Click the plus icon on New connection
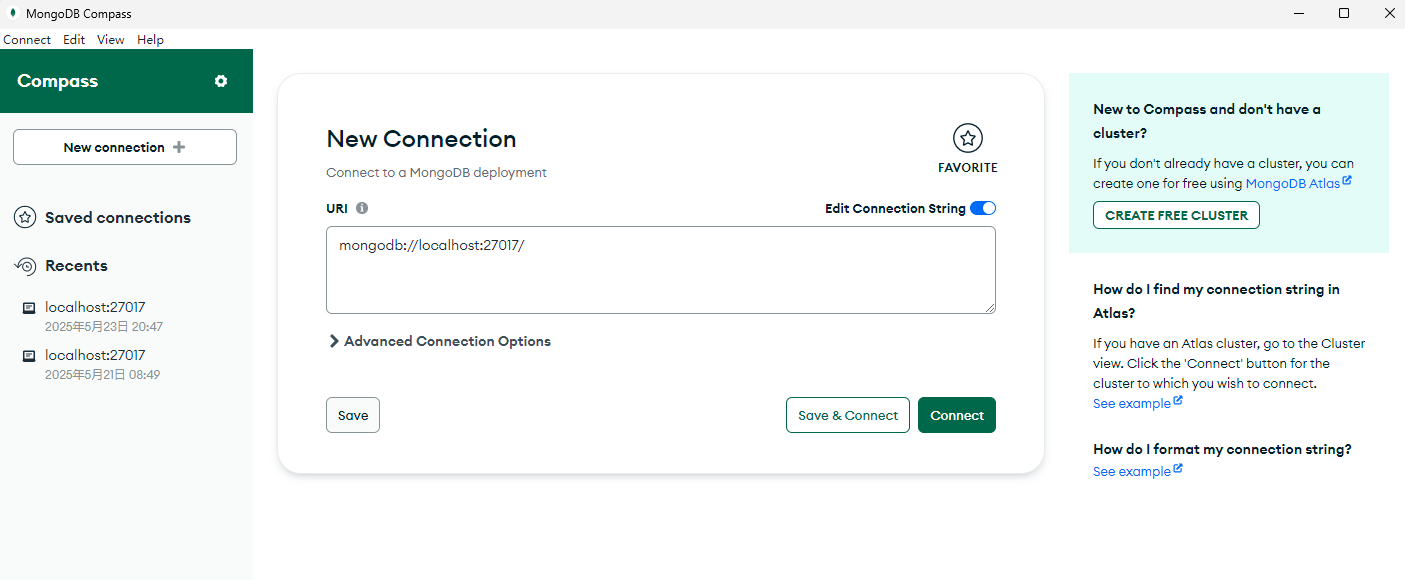Screen dimensions: 1405x580 click(179, 147)
